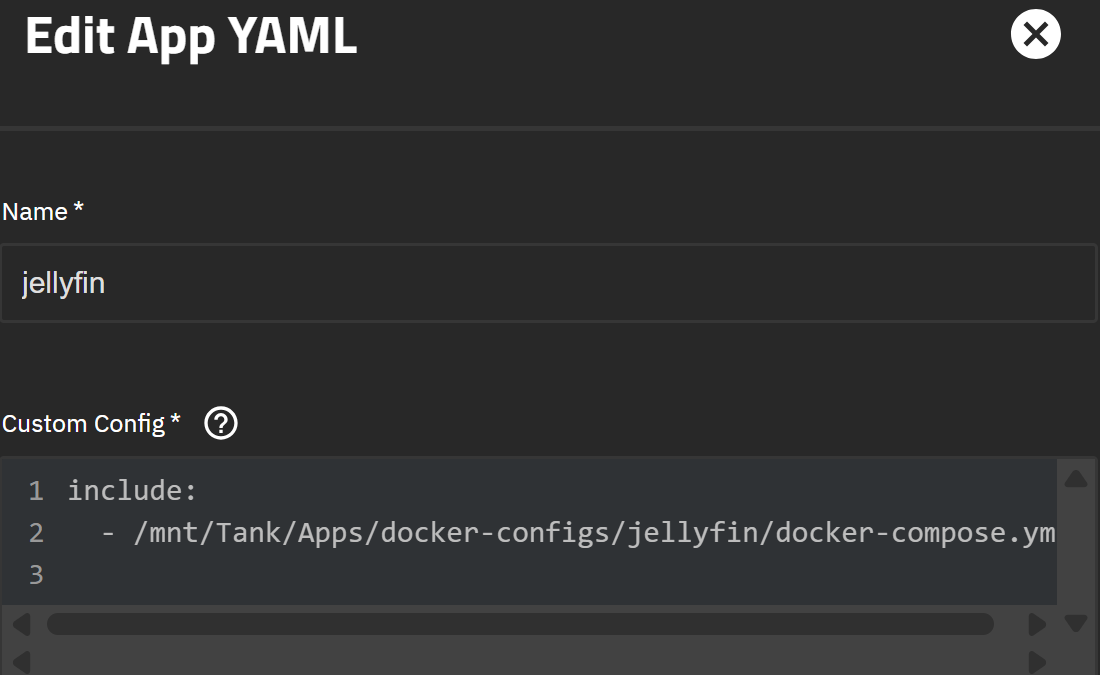The height and width of the screenshot is (675, 1100).
Task: Click the vertical scrollbar track in editor
Action: (x=1076, y=550)
